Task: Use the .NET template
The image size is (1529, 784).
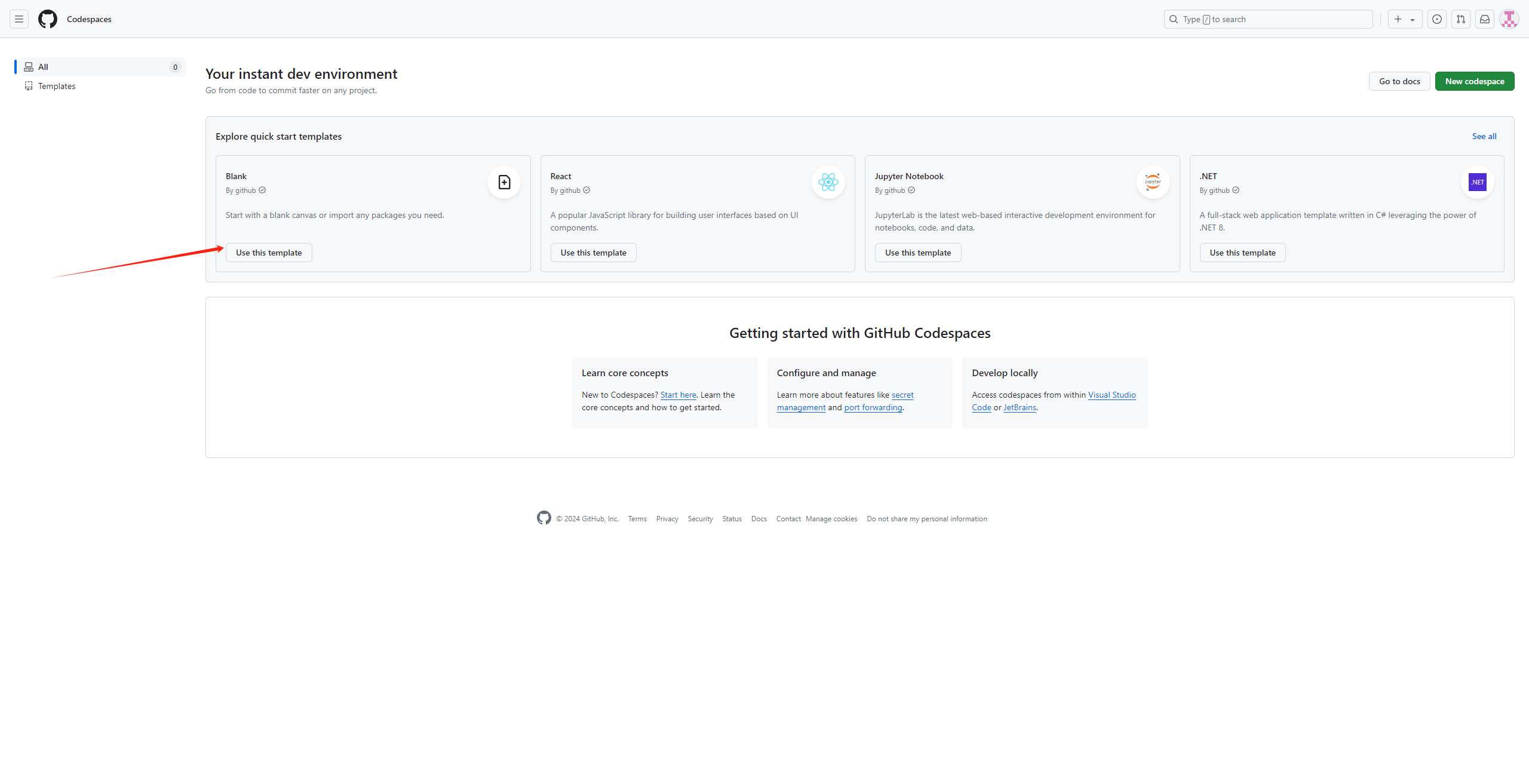Action: click(1243, 253)
